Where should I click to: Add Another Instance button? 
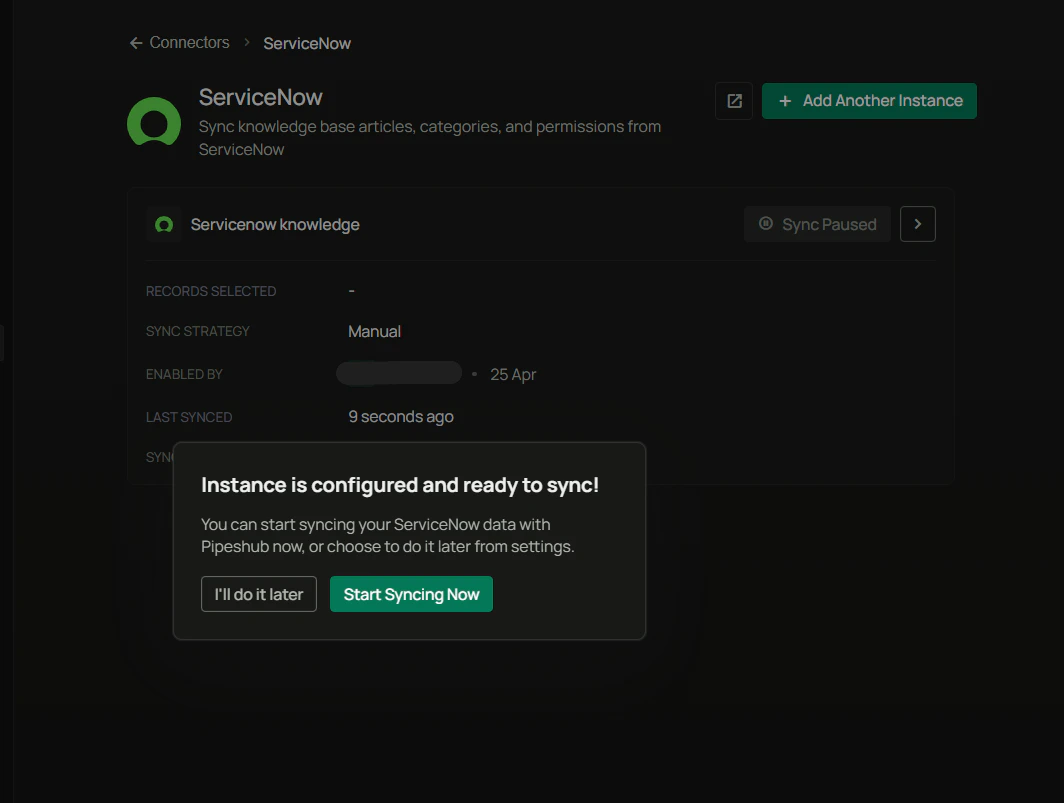(869, 101)
